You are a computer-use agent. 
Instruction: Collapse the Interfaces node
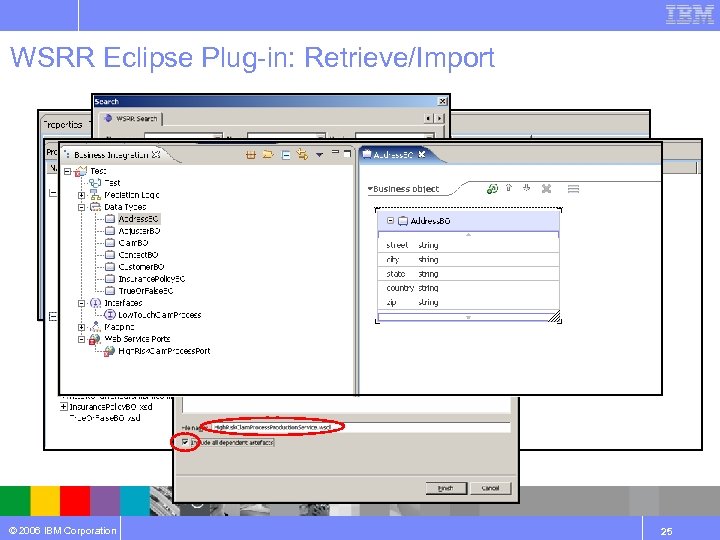[81, 303]
